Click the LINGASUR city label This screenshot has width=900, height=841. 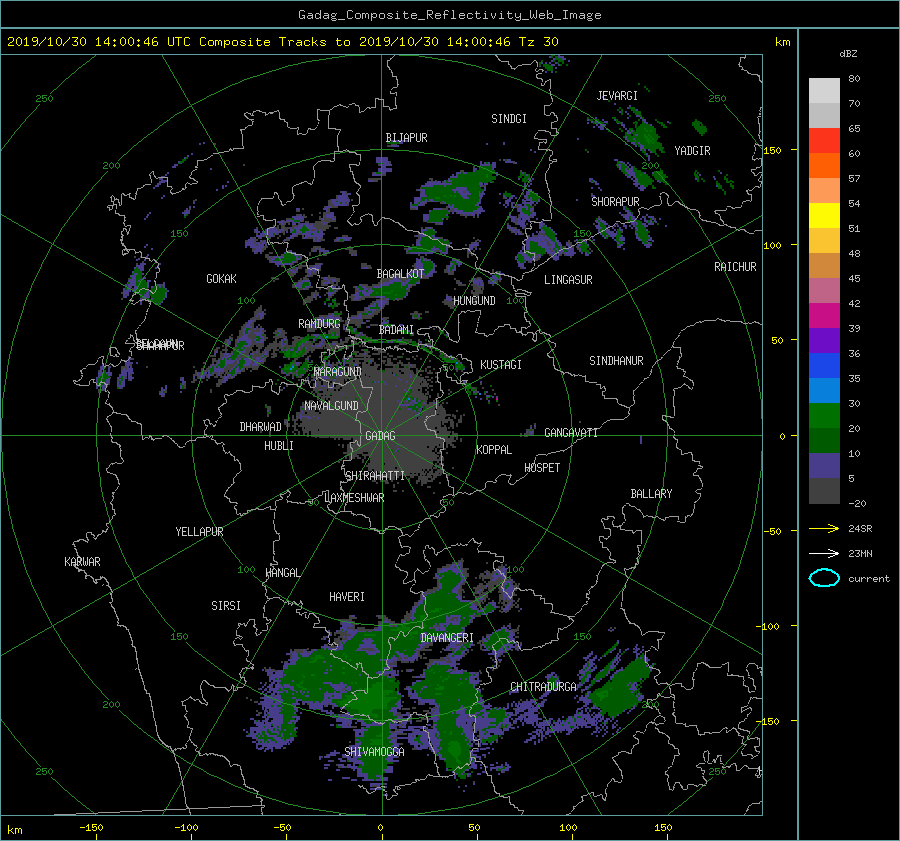(568, 280)
